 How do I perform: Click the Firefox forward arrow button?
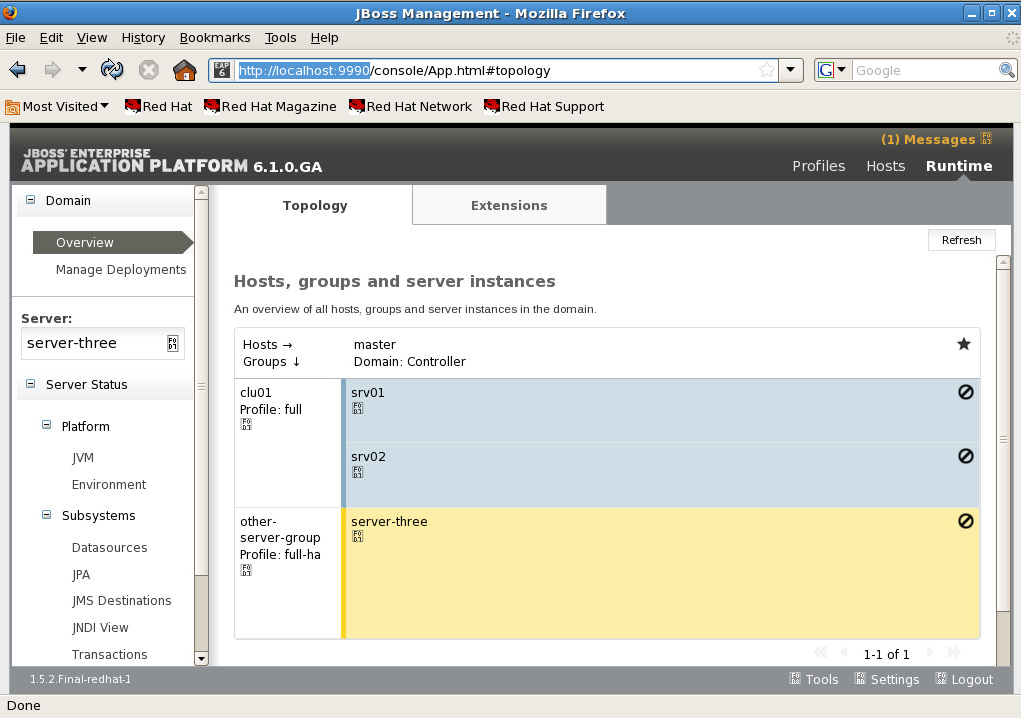point(52,70)
